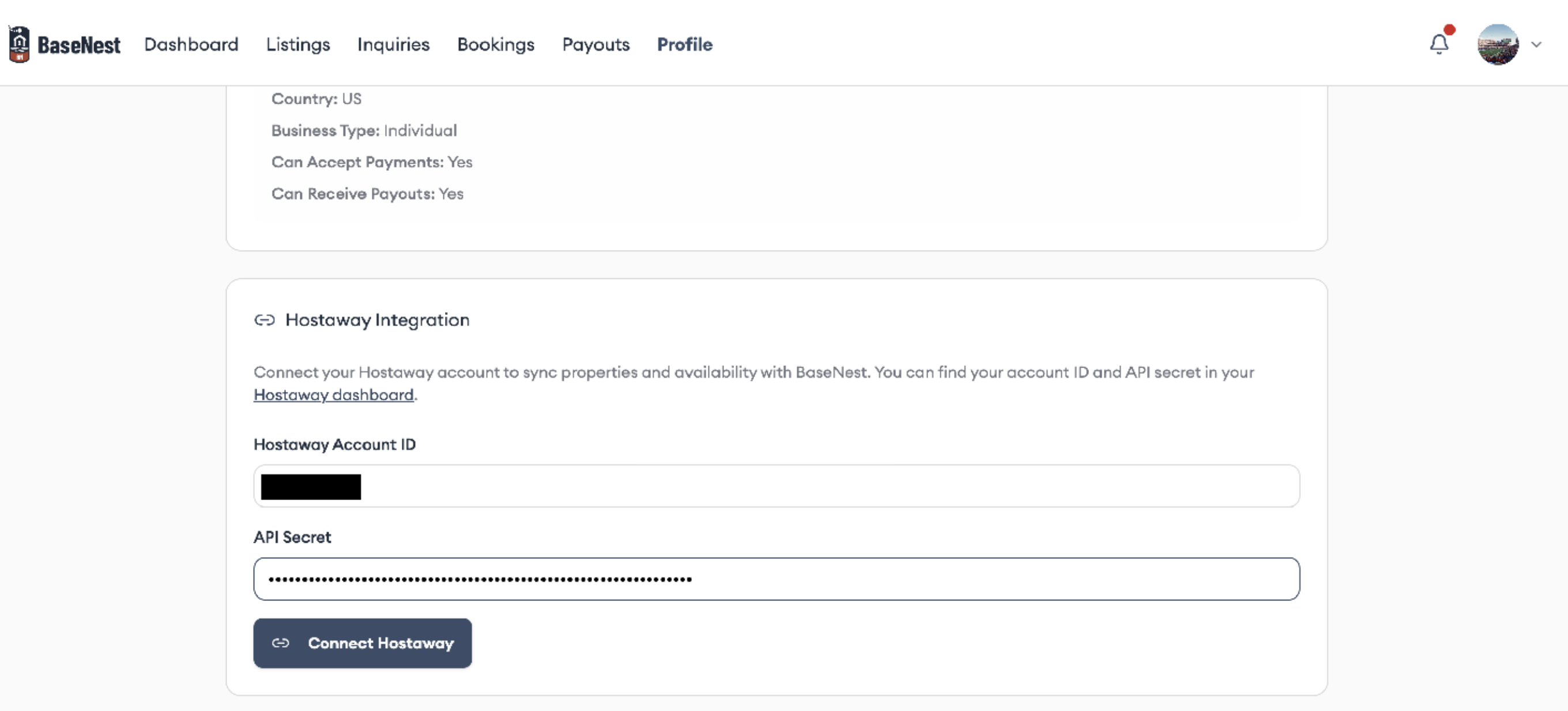This screenshot has width=1568, height=711.
Task: Navigate to Bookings
Action: pyautogui.click(x=496, y=44)
